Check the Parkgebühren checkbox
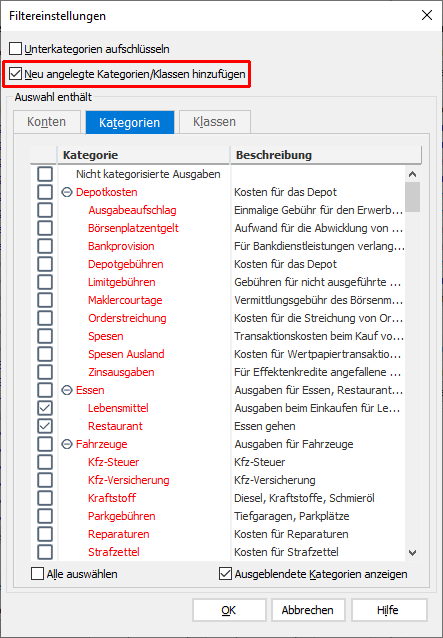This screenshot has width=443, height=638. tap(45, 516)
